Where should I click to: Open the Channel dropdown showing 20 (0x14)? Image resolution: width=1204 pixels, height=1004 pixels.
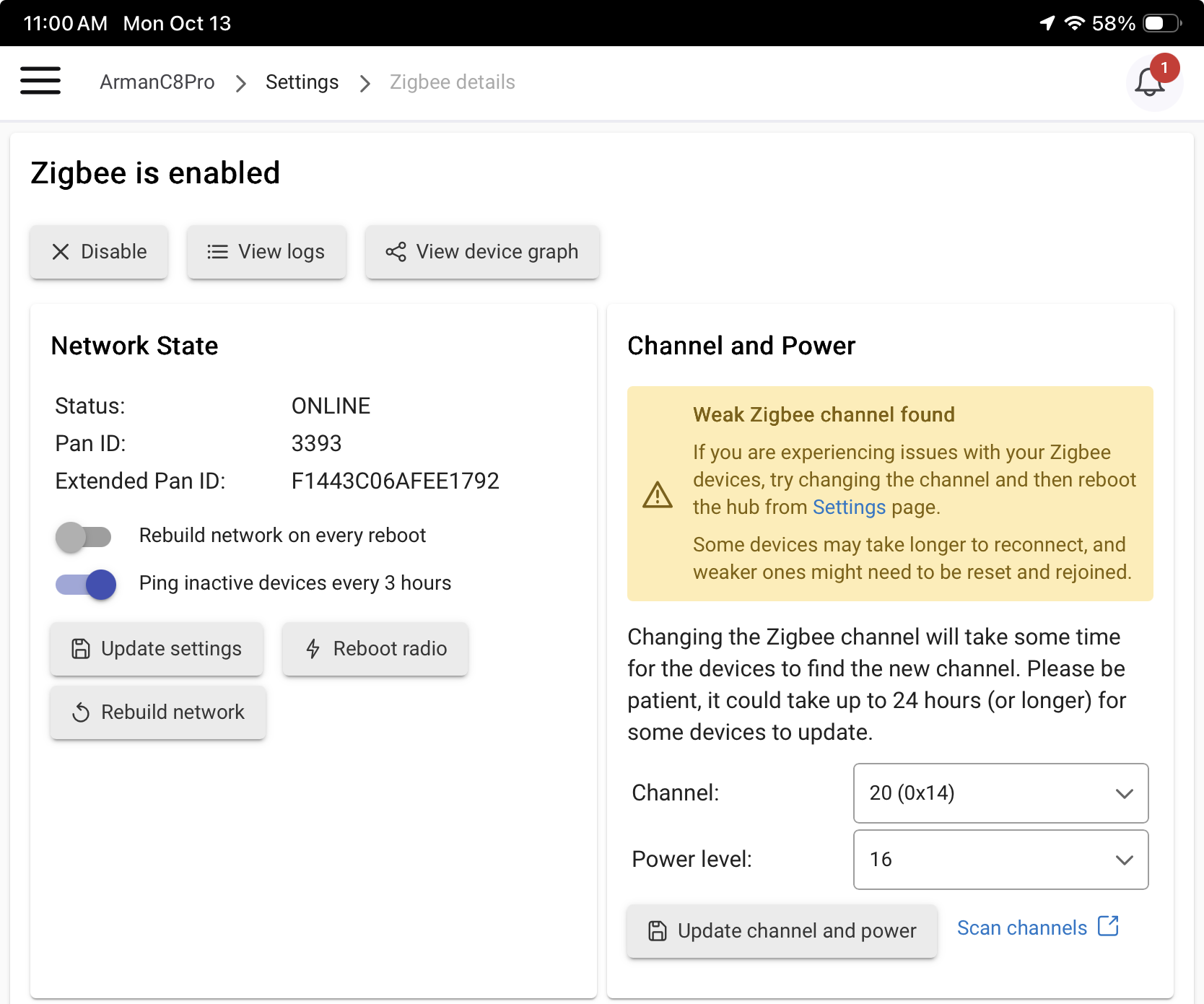click(1000, 793)
